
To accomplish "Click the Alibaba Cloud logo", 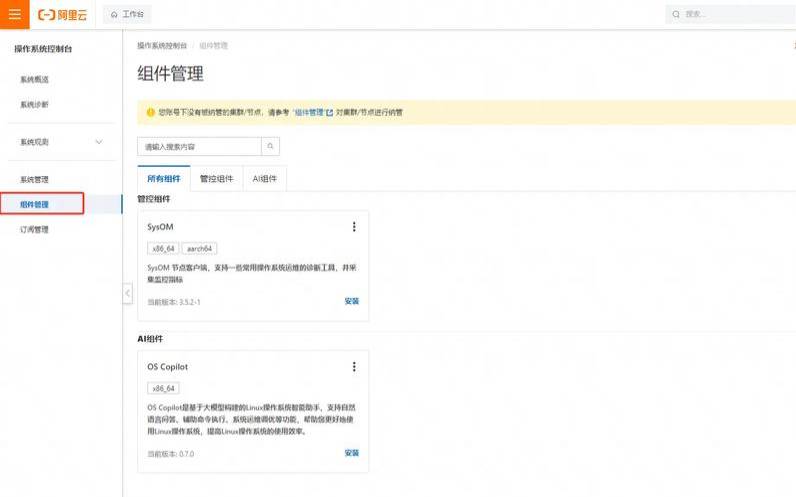I will [x=62, y=15].
